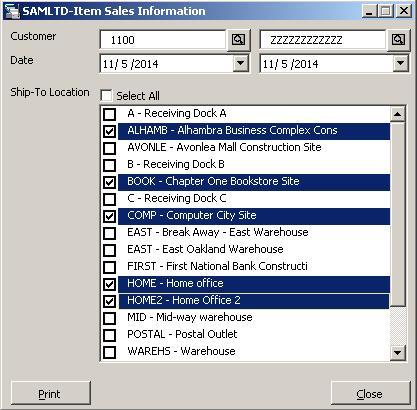Check the WAREHS Warehouse checkbox
This screenshot has height=410, width=417.
pyautogui.click(x=109, y=352)
